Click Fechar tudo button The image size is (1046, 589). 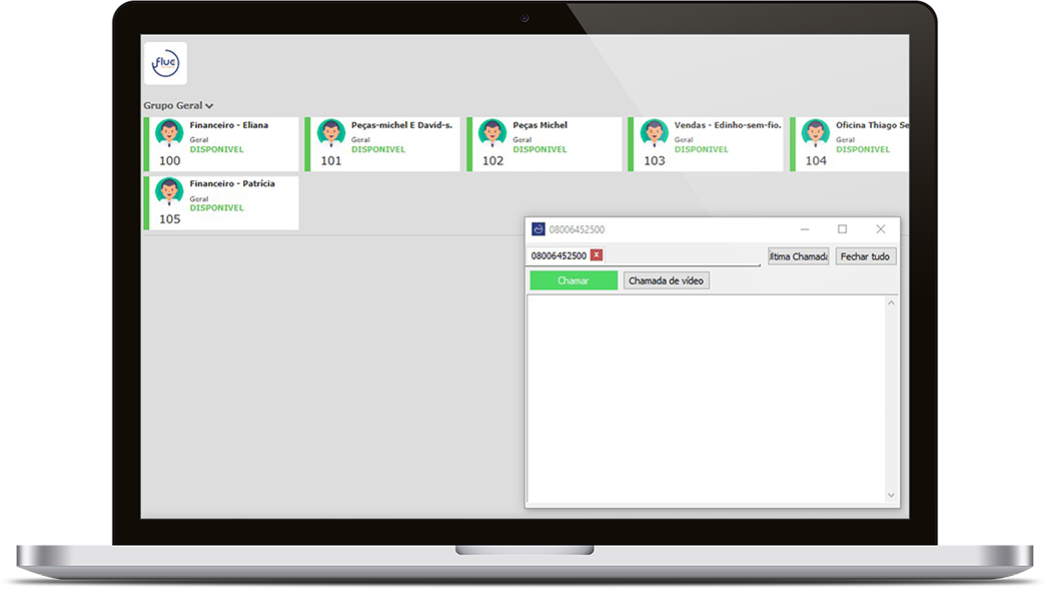tap(865, 256)
